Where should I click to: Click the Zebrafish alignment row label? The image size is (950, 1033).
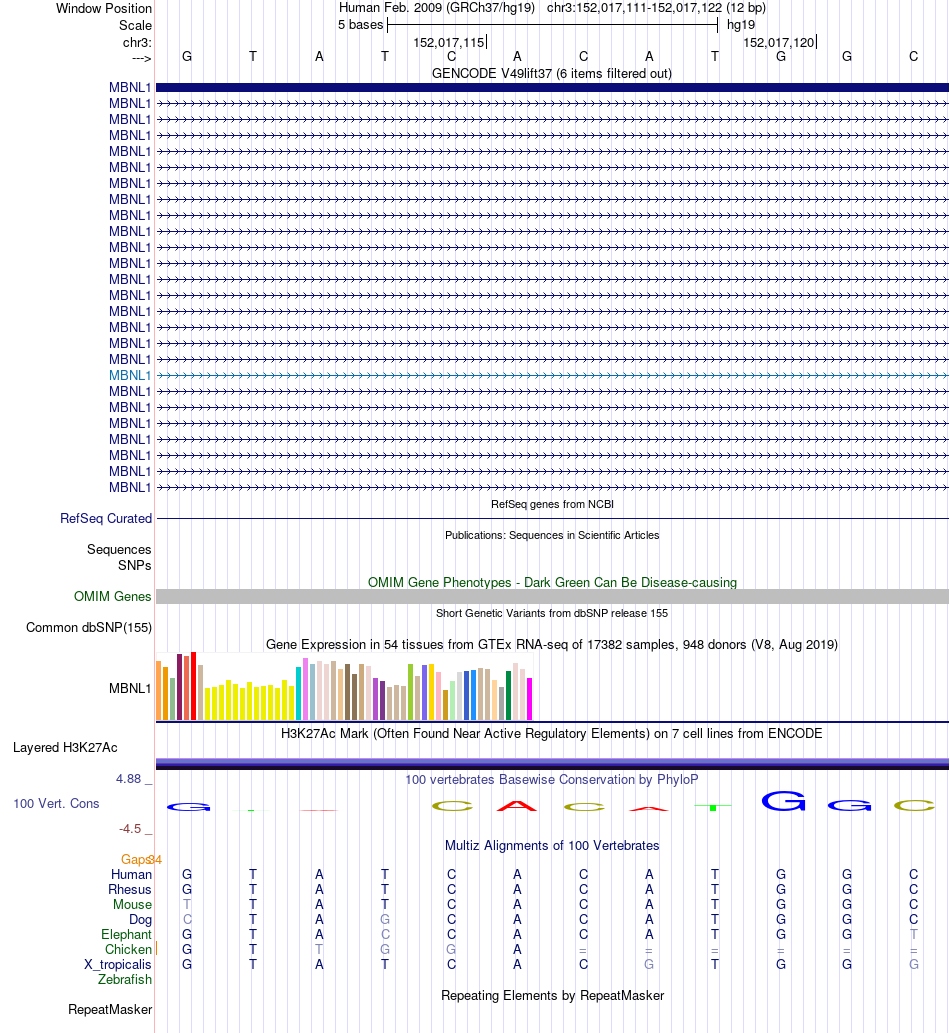125,980
